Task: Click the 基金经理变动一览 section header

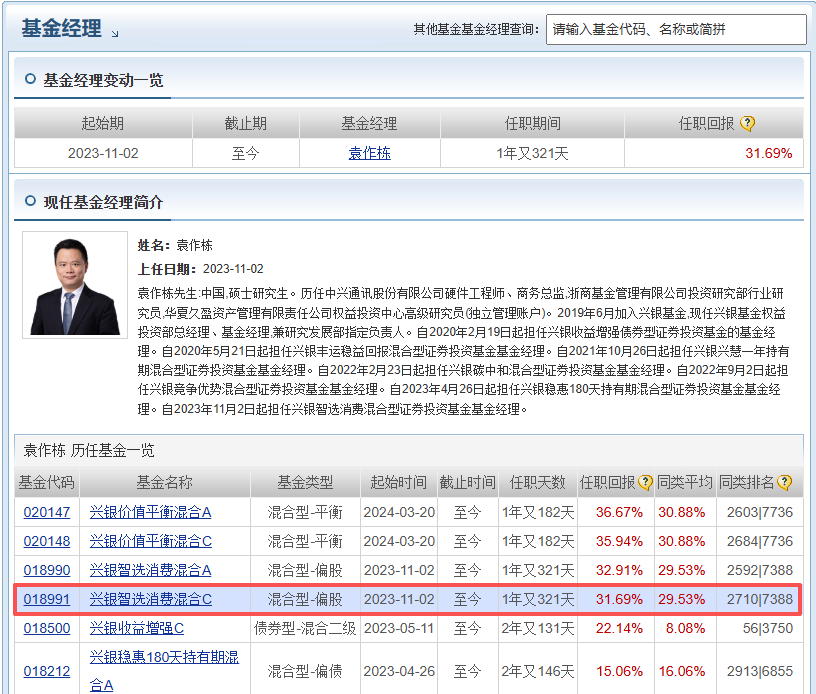Action: 103,81
